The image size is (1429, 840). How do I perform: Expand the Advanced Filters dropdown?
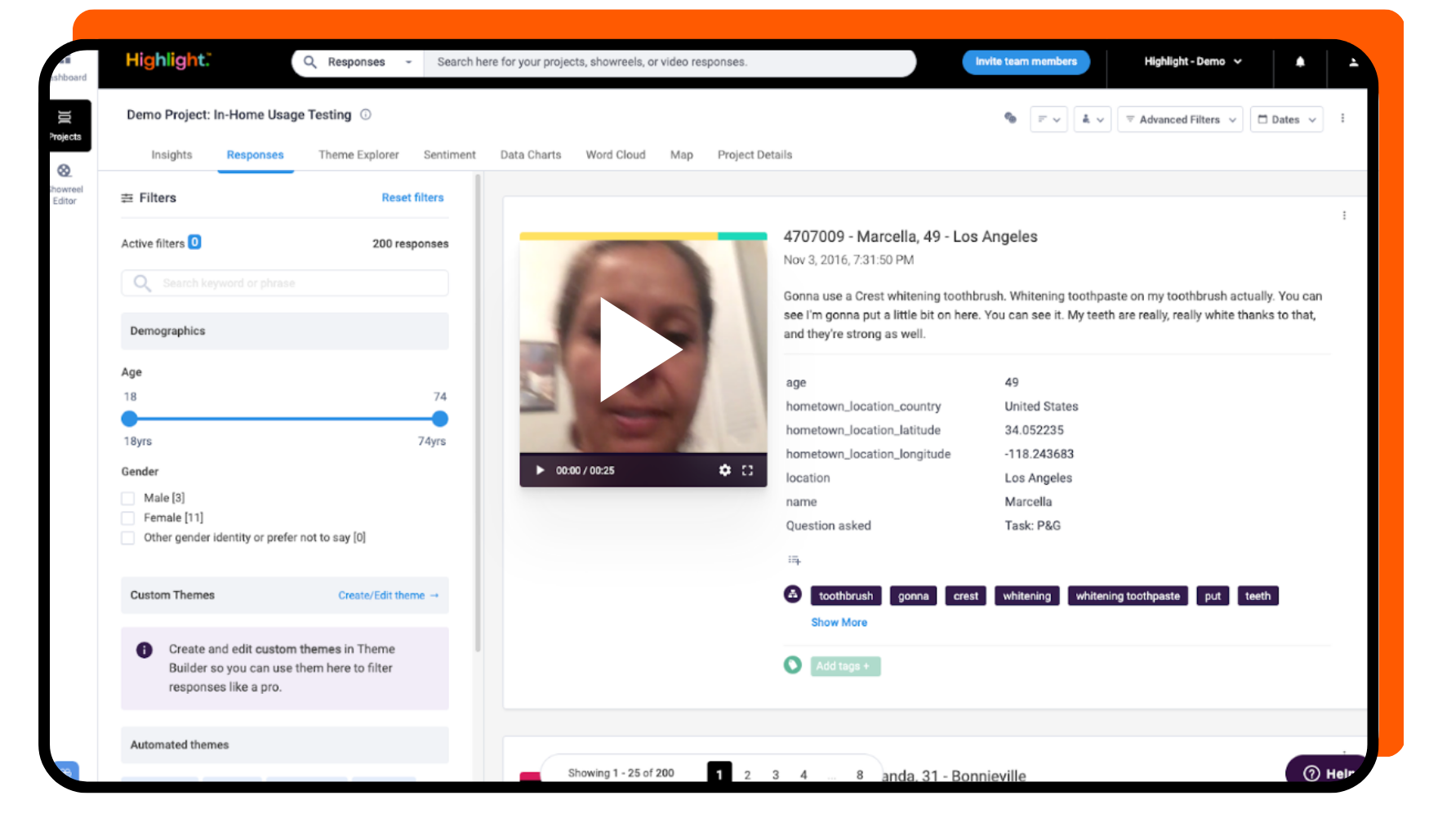coord(1180,119)
